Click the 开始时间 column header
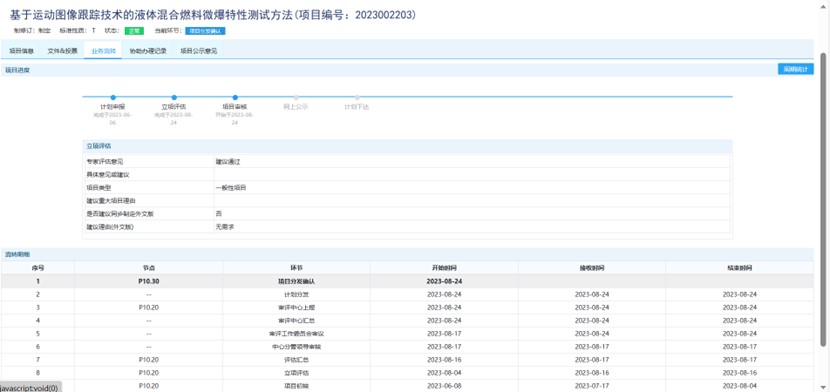830x392 pixels. tap(444, 268)
